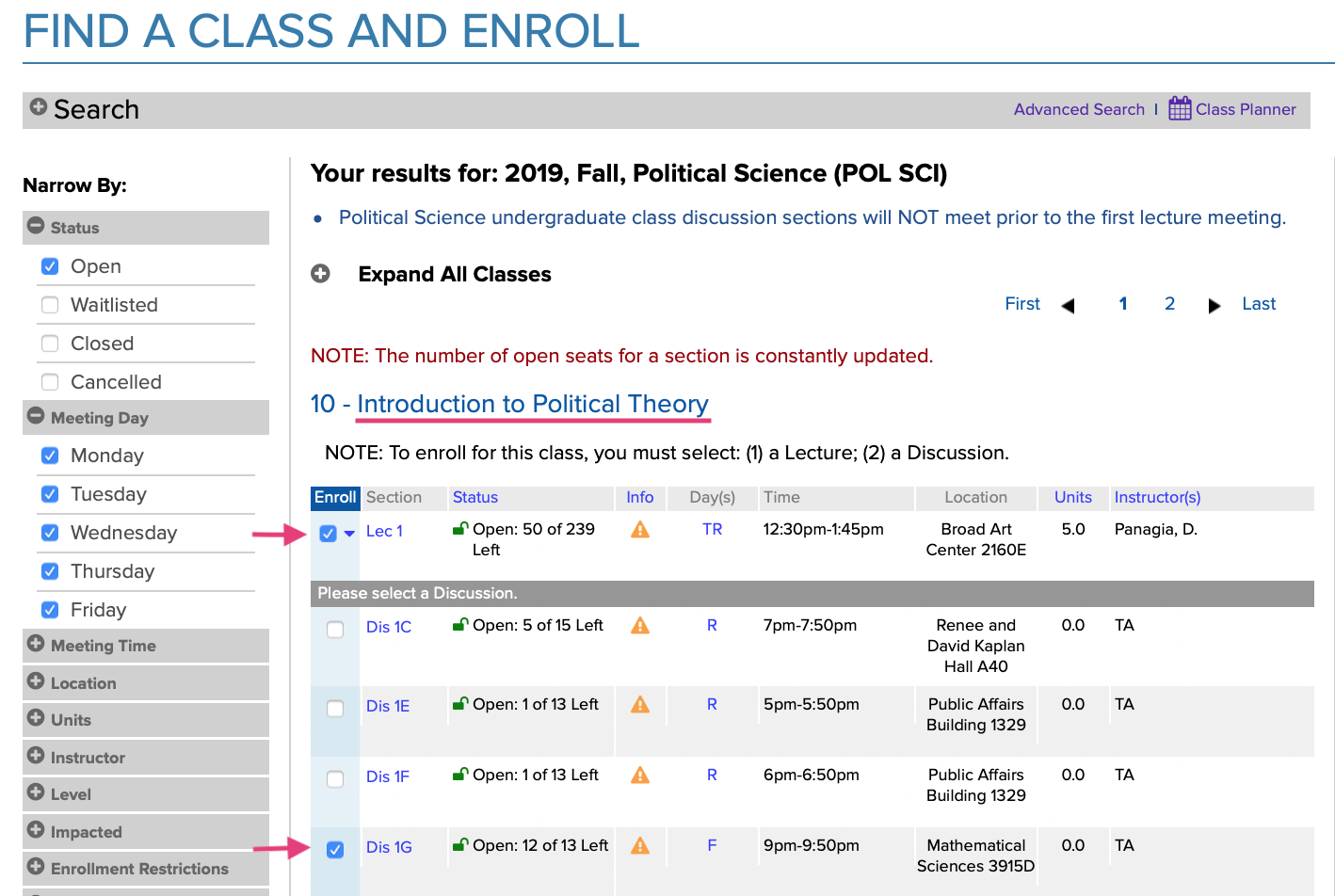Screen dimensions: 1335x896
Task: Uncheck the Friday meeting day filter
Action: [x=50, y=610]
